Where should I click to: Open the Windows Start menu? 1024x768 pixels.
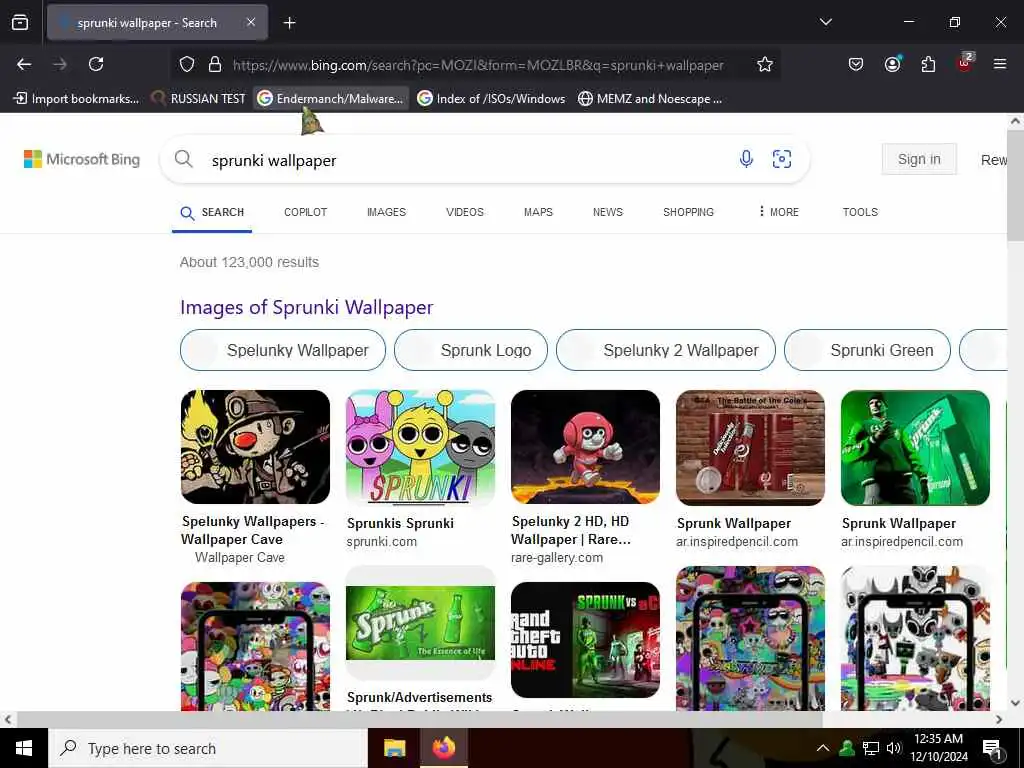[24, 748]
